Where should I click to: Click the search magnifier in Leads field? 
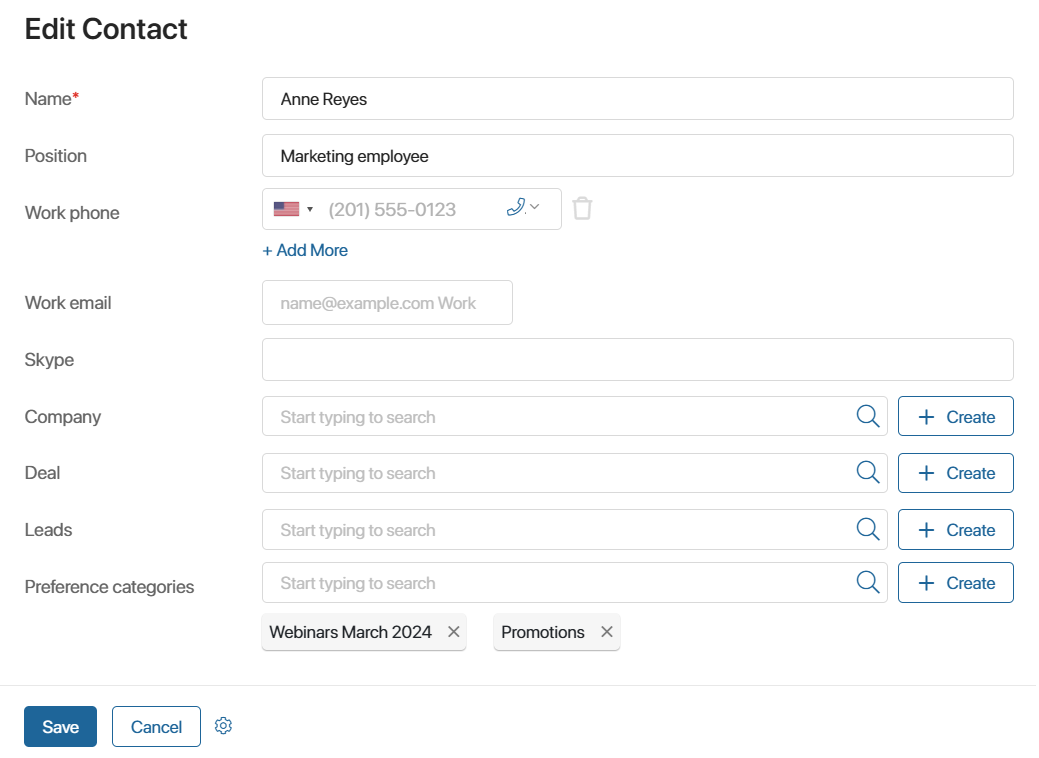[867, 529]
